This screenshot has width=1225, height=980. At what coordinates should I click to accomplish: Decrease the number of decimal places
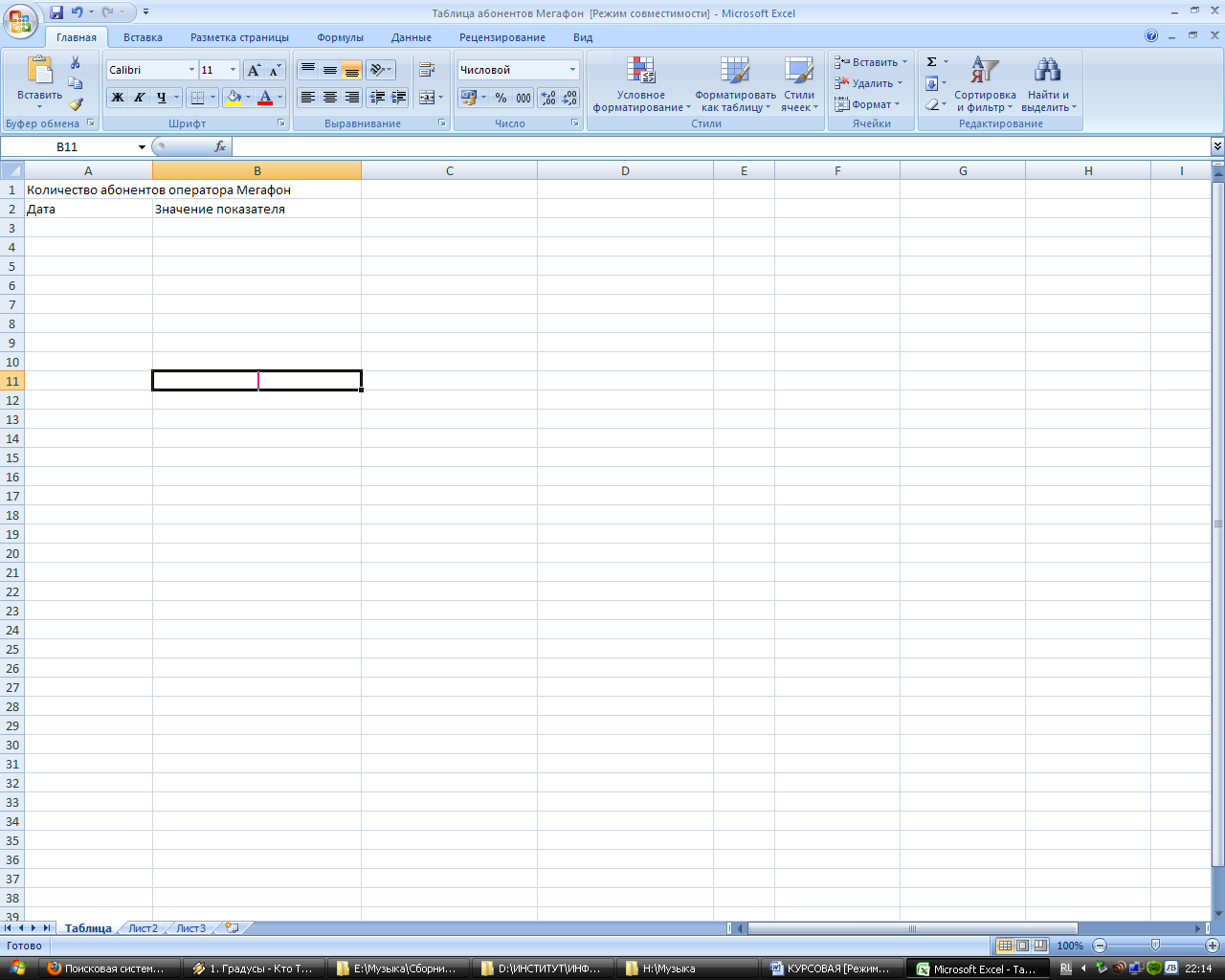tap(570, 98)
